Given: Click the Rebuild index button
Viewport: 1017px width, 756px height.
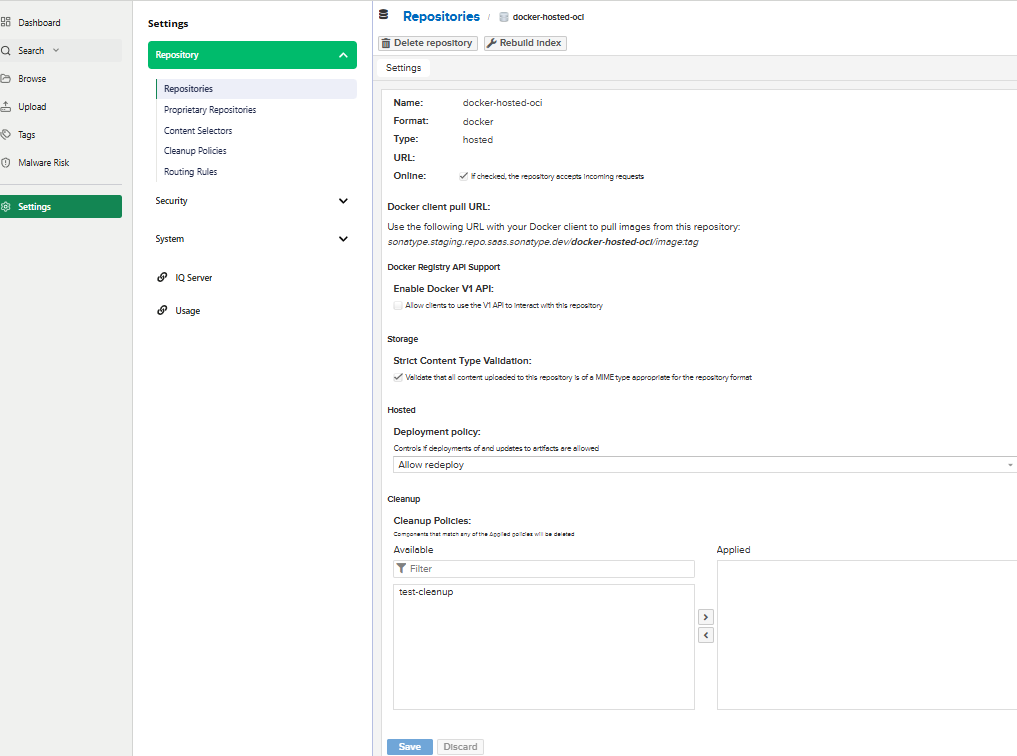Looking at the screenshot, I should (x=525, y=43).
